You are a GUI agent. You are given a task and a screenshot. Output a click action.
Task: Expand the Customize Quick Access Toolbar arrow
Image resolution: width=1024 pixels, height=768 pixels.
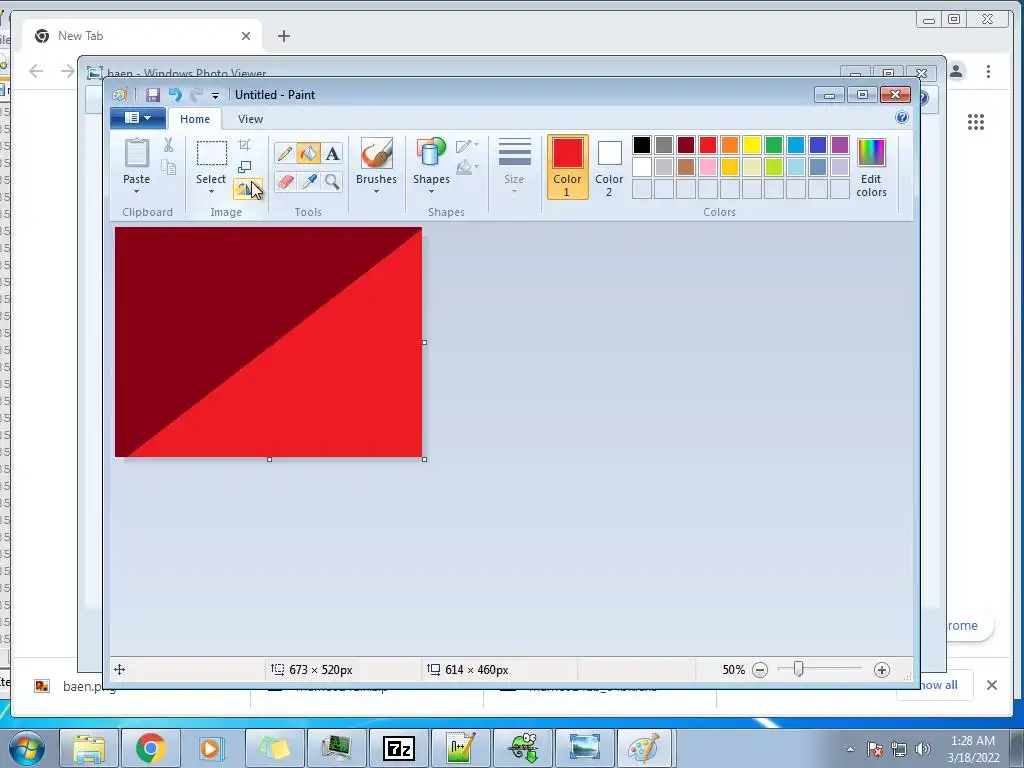215,95
